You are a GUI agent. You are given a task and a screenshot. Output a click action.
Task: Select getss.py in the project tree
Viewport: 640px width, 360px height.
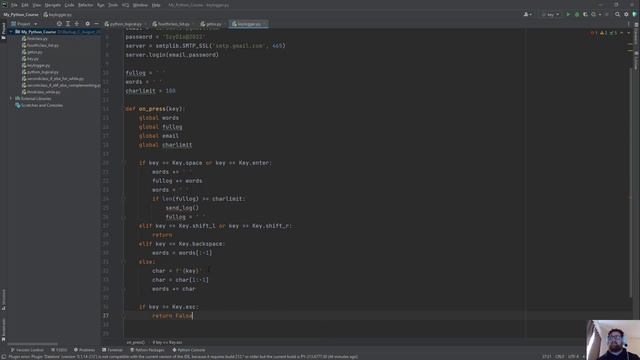[x=32, y=52]
